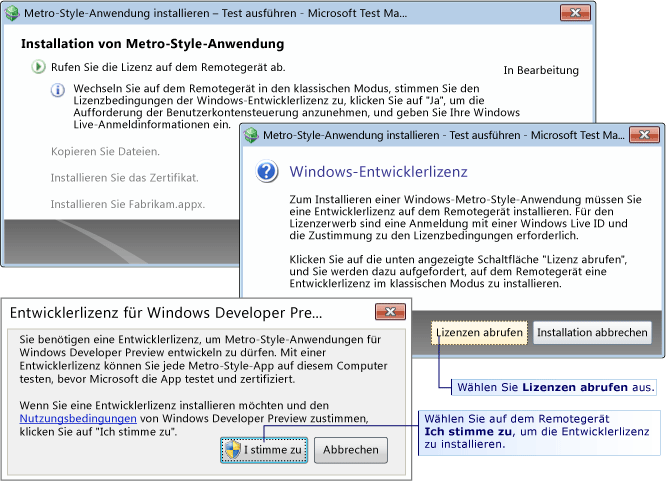The width and height of the screenshot is (666, 481).
Task: Click the app icon in Windows-Entwicklerlizenz window title bar
Action: coord(251,135)
